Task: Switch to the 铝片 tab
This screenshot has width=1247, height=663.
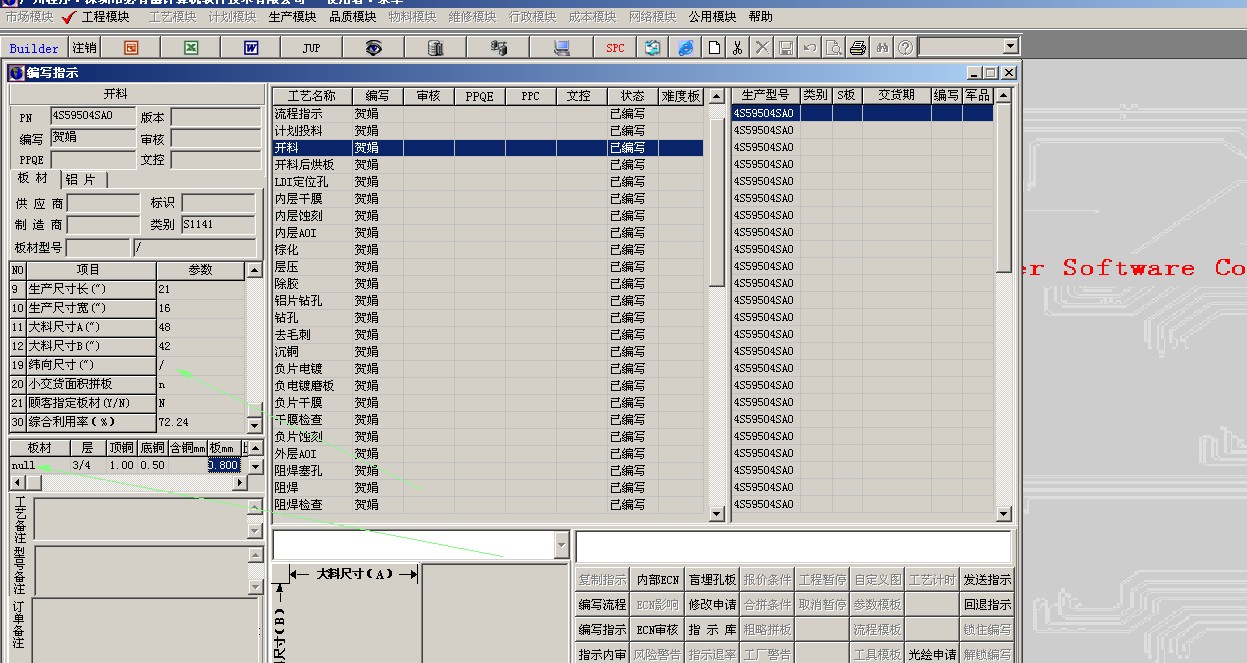Action: click(x=81, y=179)
